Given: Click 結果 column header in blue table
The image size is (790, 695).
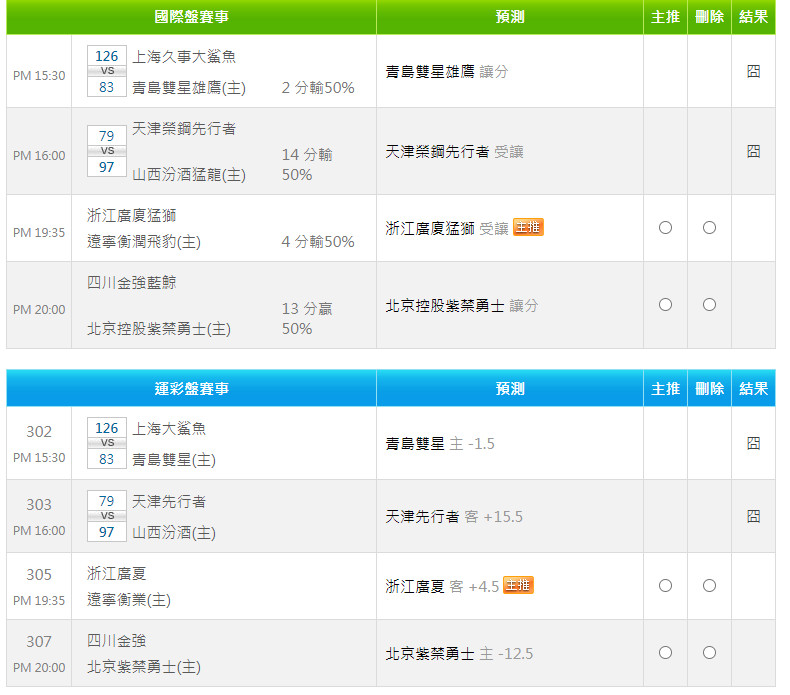Looking at the screenshot, I should pos(753,389).
